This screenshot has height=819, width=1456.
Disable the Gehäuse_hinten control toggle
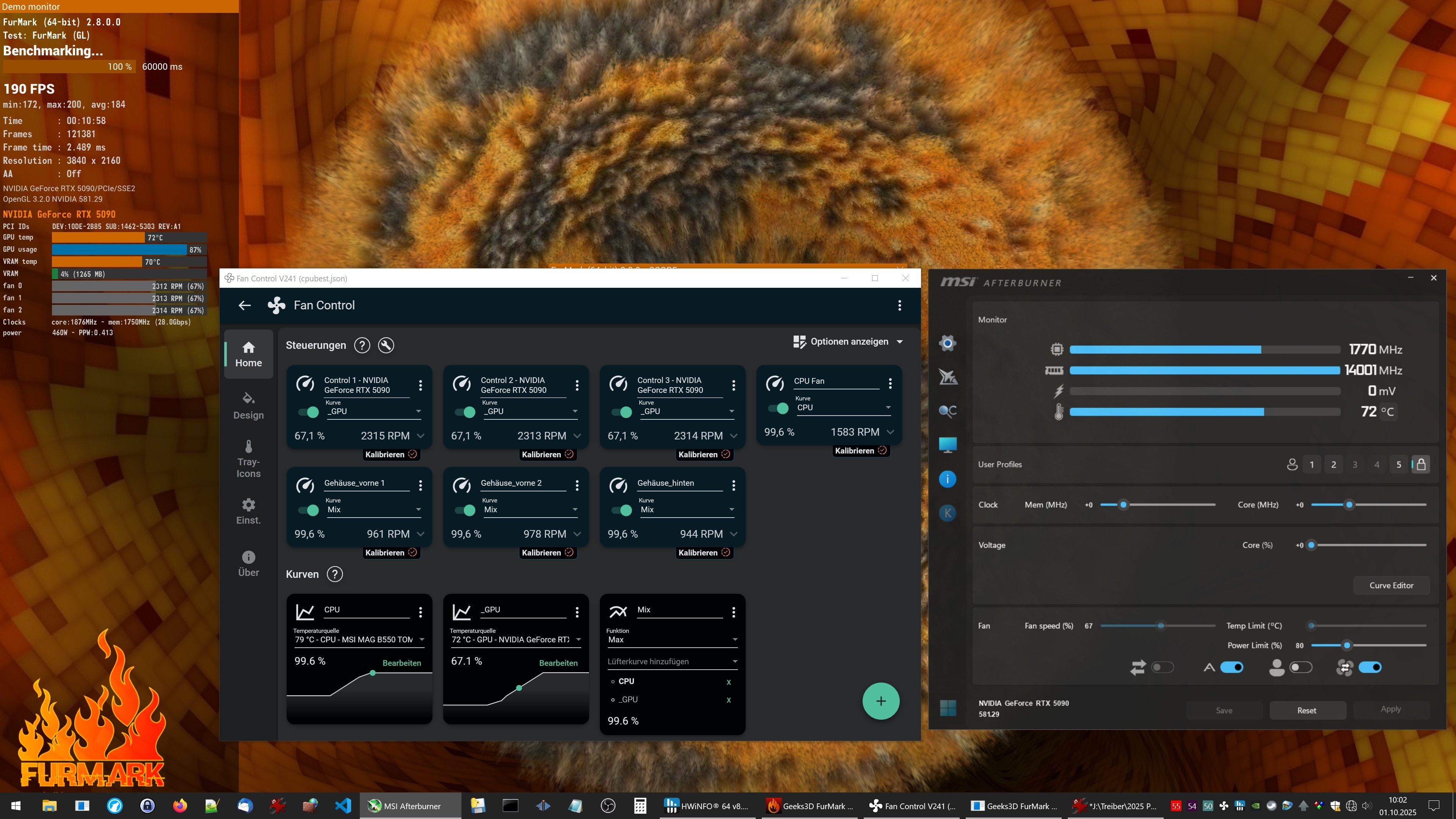(621, 510)
